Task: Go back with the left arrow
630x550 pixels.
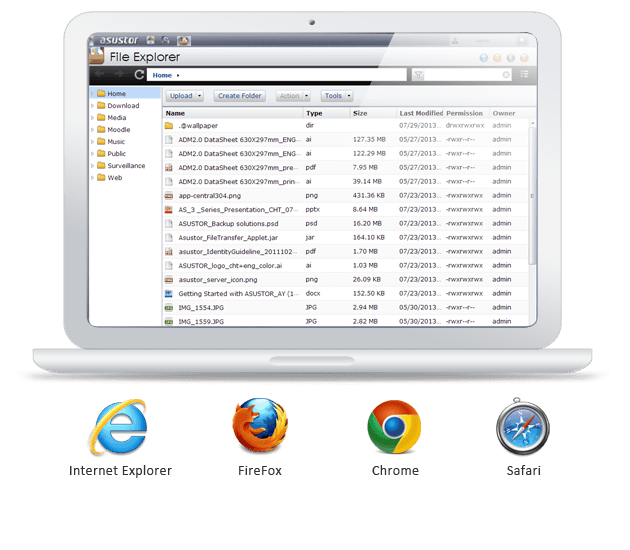Action: tap(100, 74)
